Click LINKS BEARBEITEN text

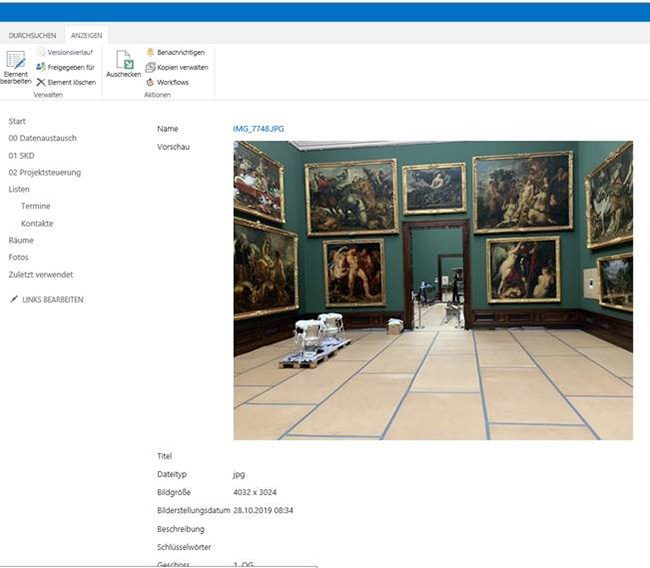[53, 300]
